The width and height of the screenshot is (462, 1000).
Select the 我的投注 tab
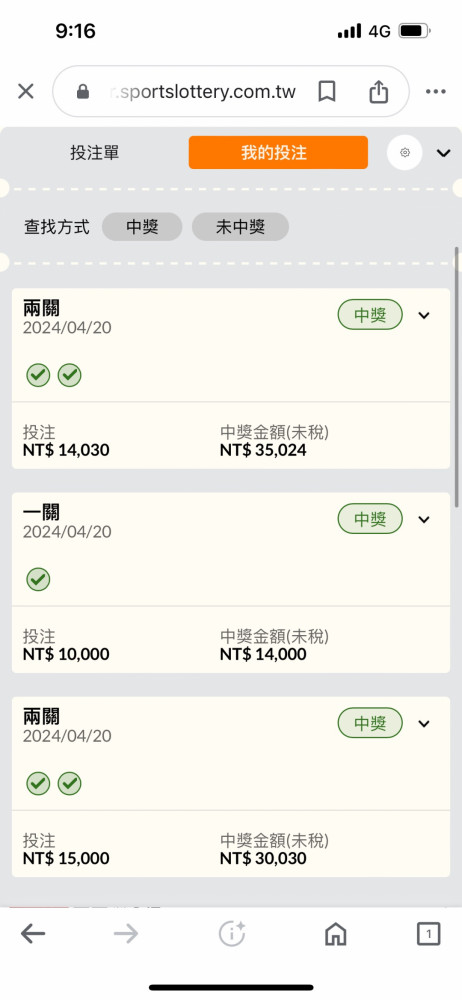[x=278, y=152]
